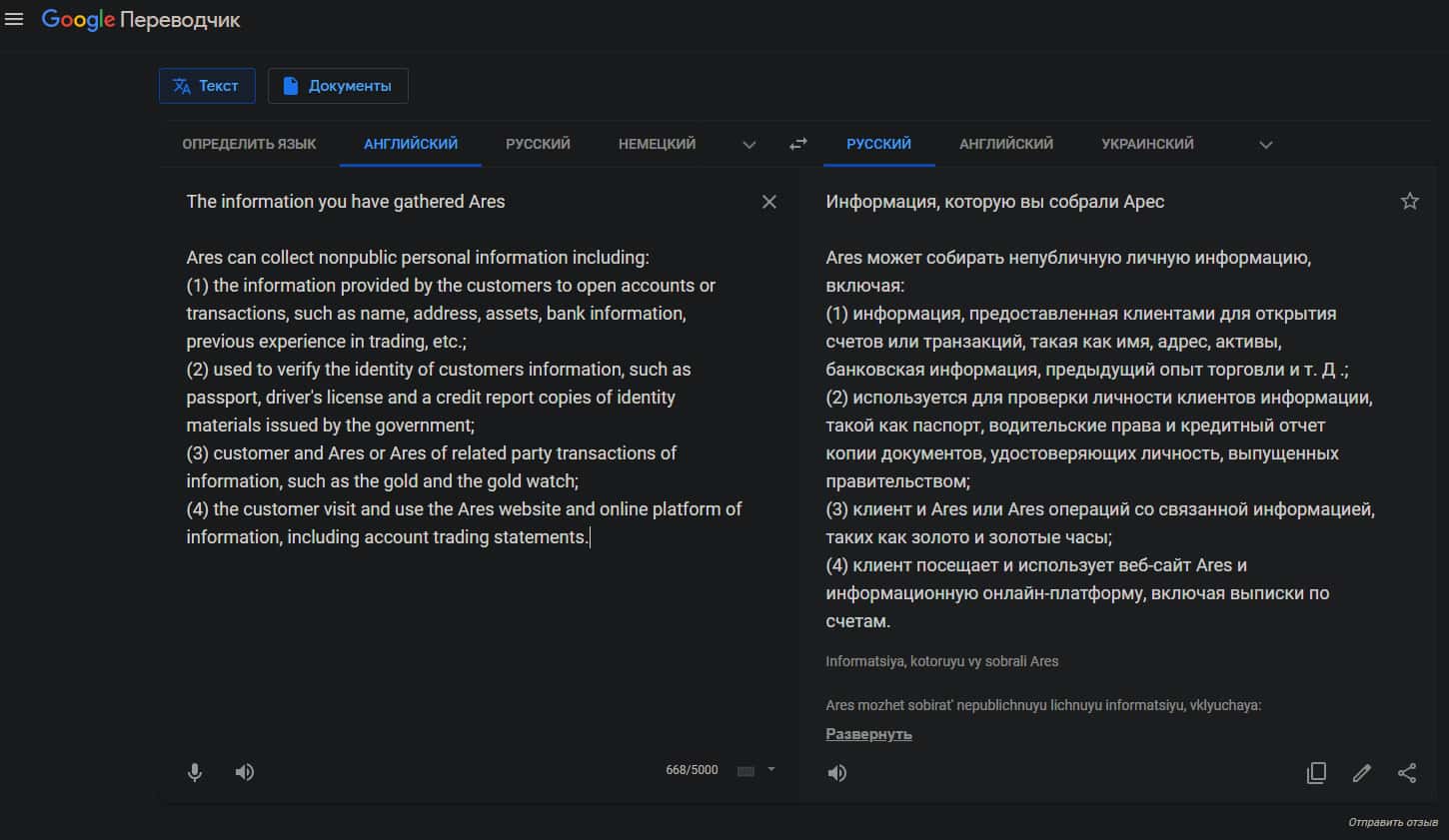Clear the source text with X
Image resolution: width=1449 pixels, height=840 pixels.
[768, 202]
